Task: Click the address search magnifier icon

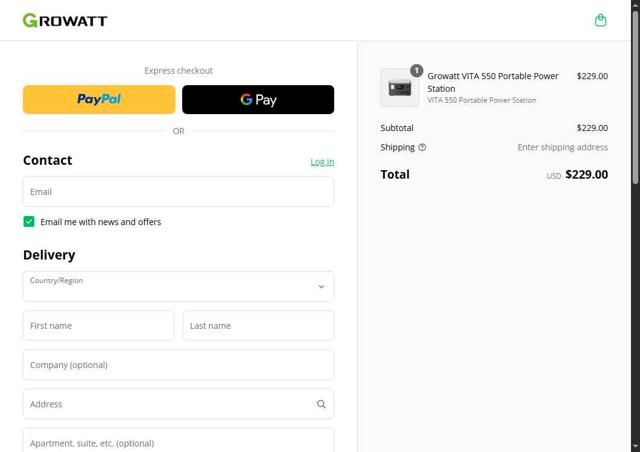Action: click(321, 404)
